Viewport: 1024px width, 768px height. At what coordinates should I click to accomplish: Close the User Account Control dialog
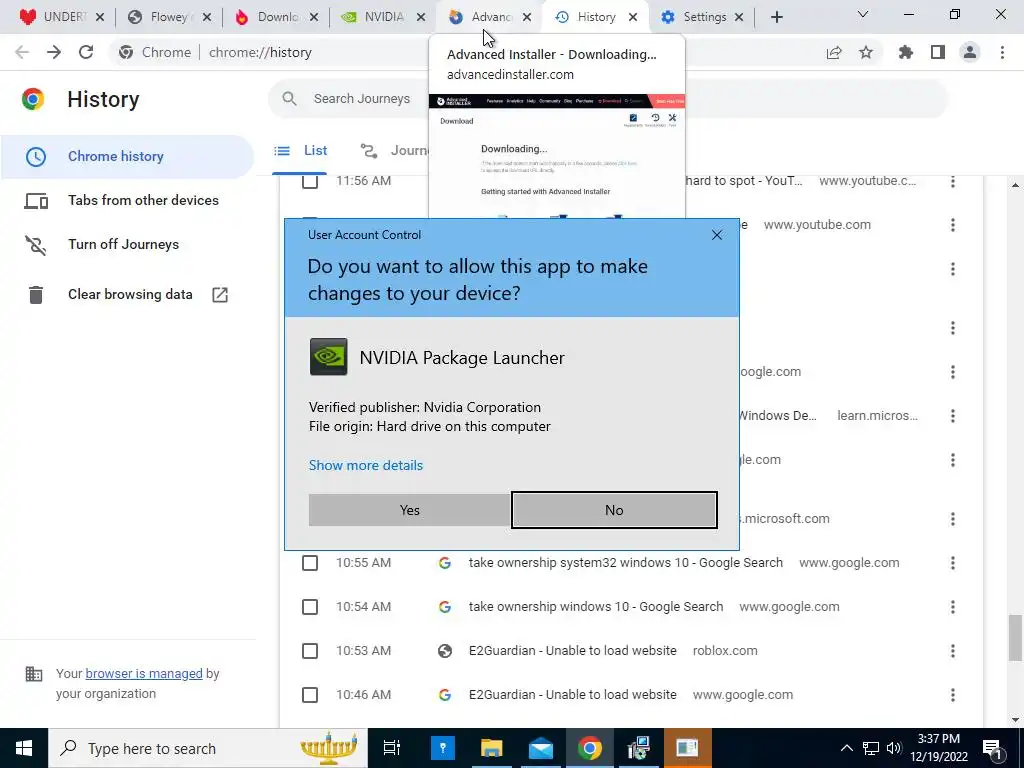tap(716, 235)
